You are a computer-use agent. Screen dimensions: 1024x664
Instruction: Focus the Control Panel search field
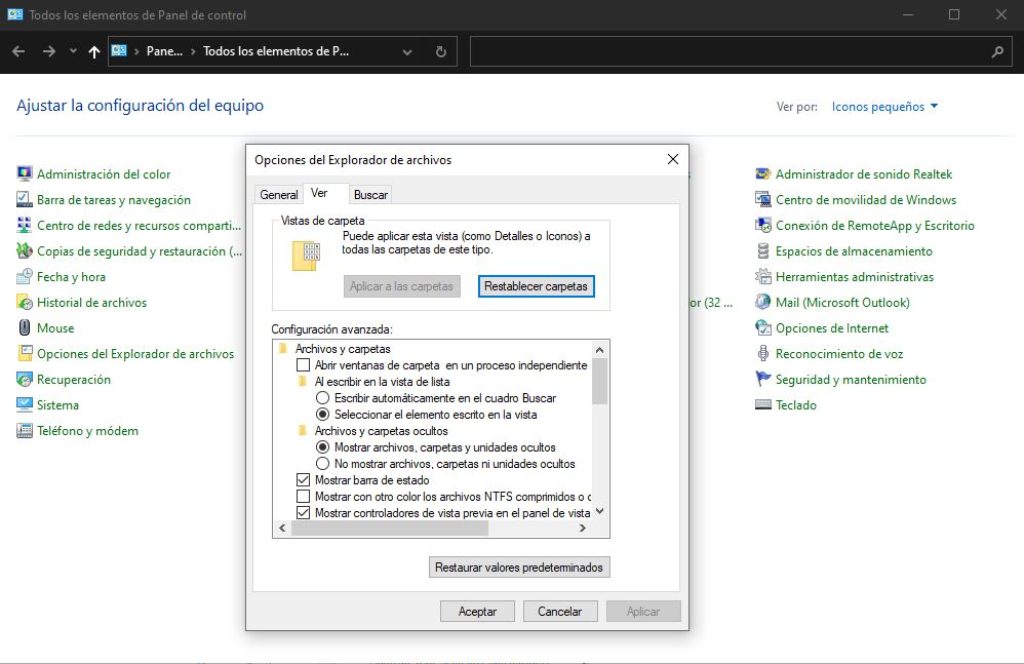pos(729,52)
